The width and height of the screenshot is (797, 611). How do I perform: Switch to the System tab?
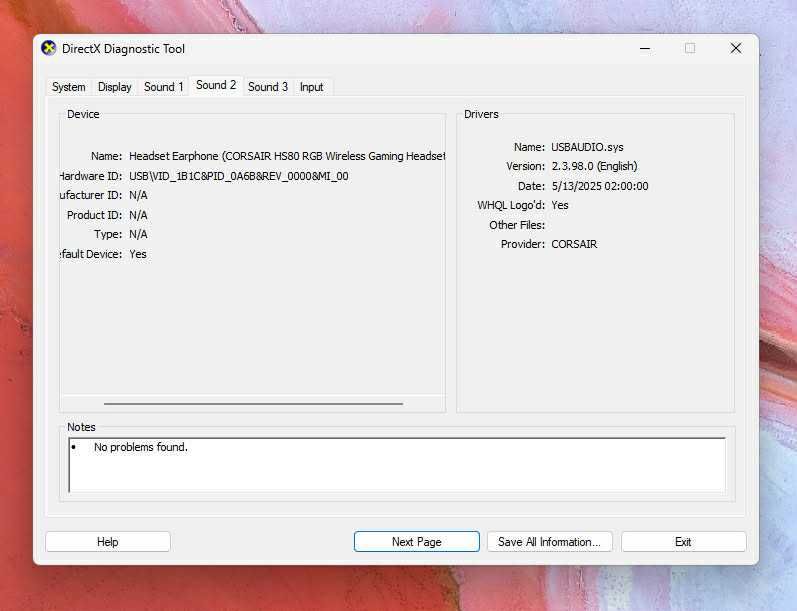pos(69,87)
